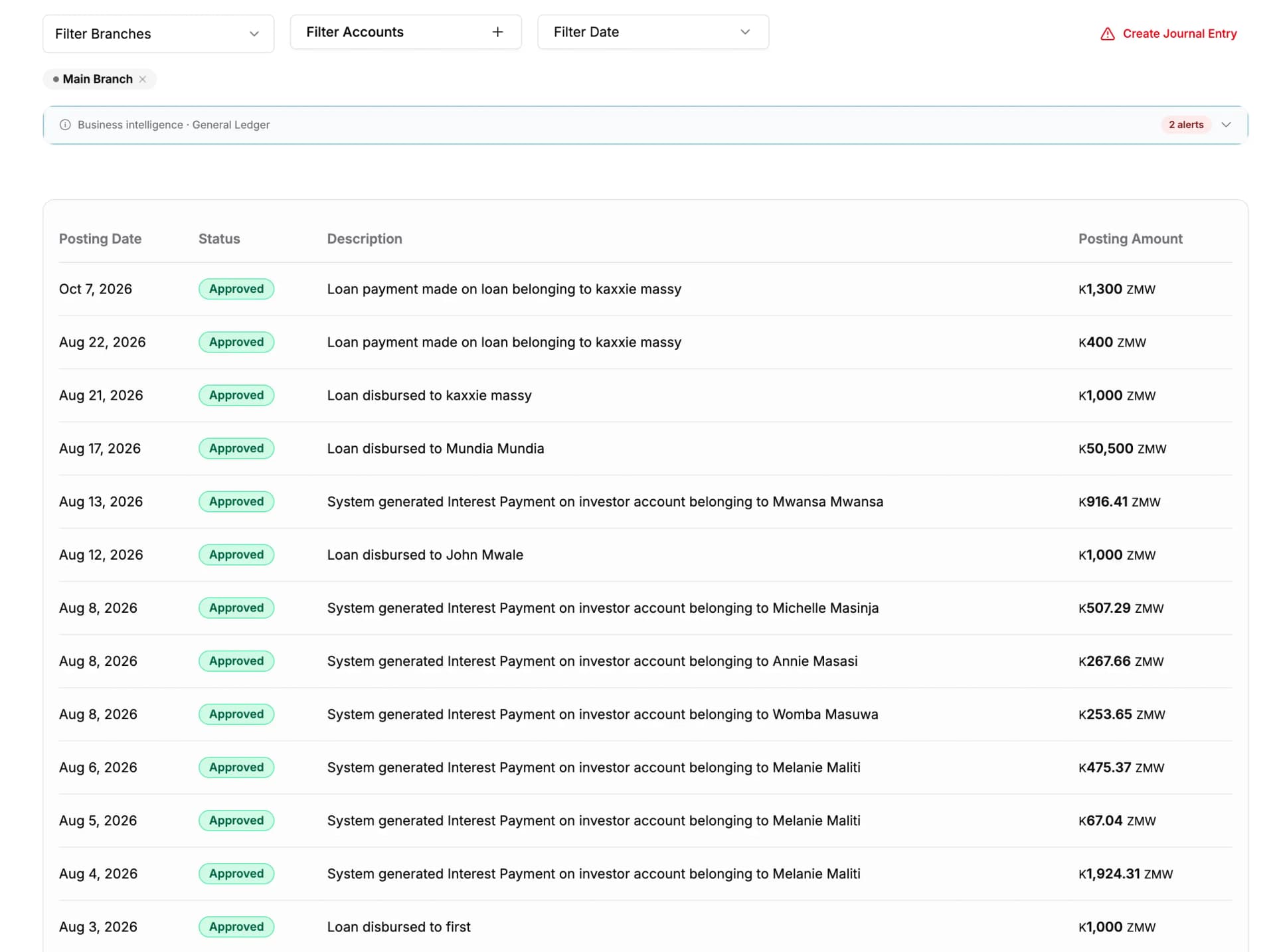The width and height of the screenshot is (1275, 952).
Task: Select the Oct 7, 2026 posting date
Action: pyautogui.click(x=96, y=289)
